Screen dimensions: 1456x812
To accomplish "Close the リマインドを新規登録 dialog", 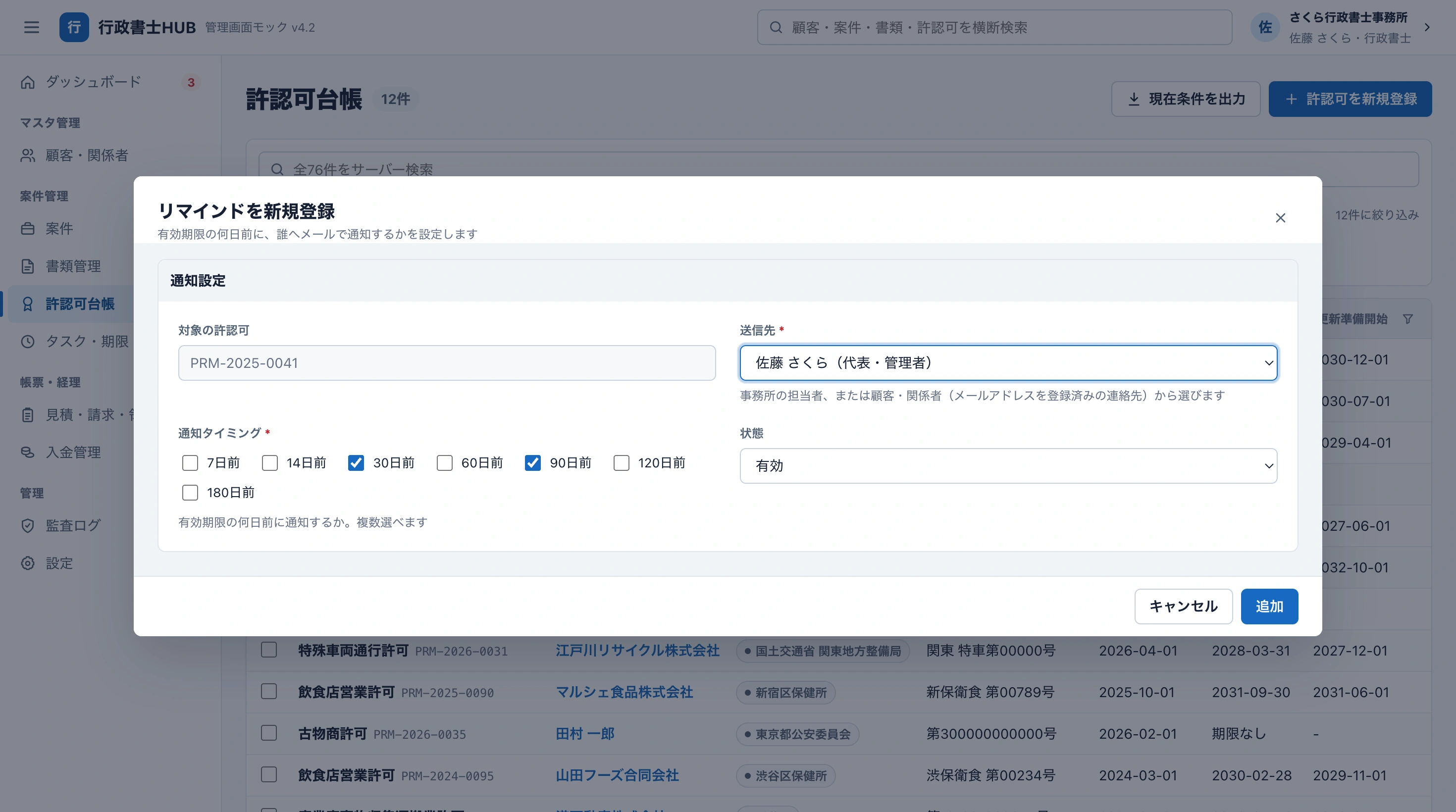I will pyautogui.click(x=1280, y=217).
